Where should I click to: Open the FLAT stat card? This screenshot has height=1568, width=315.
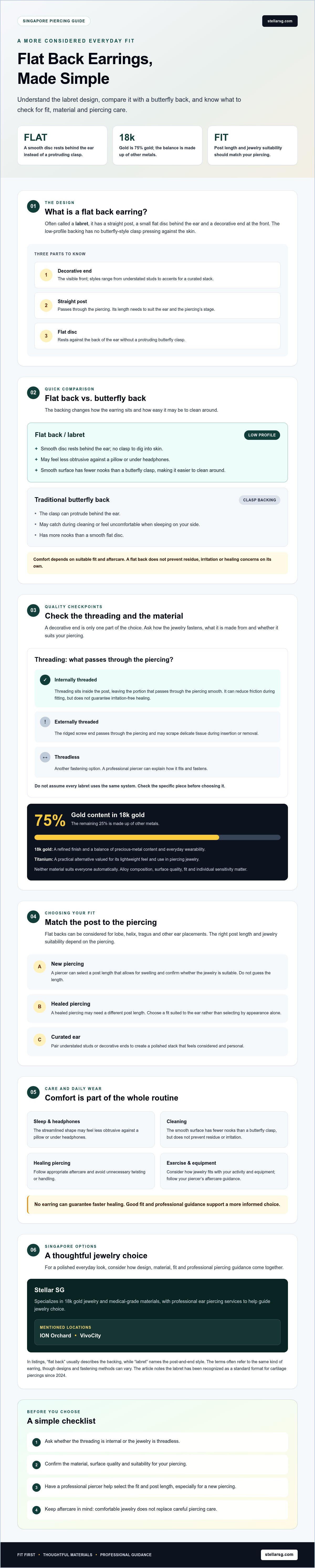point(62,145)
